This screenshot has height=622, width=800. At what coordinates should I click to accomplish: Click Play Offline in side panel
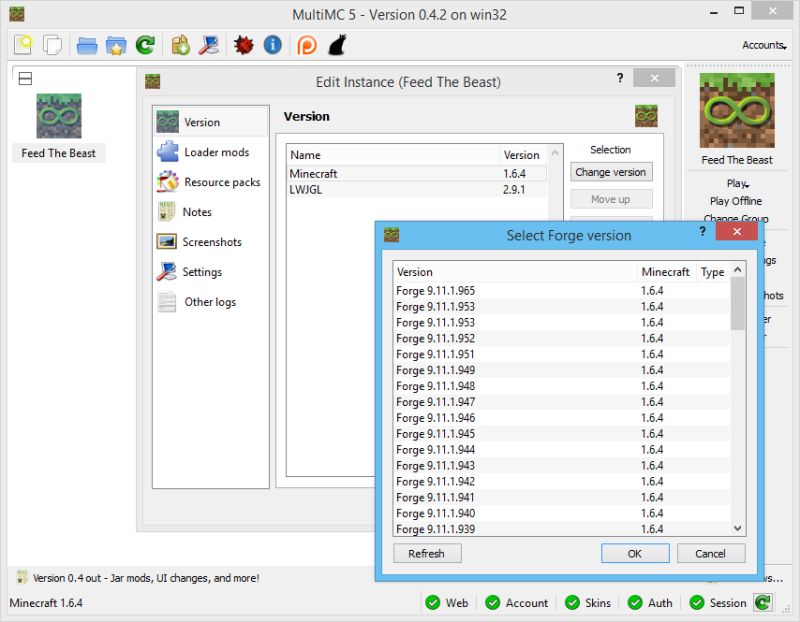(x=736, y=201)
